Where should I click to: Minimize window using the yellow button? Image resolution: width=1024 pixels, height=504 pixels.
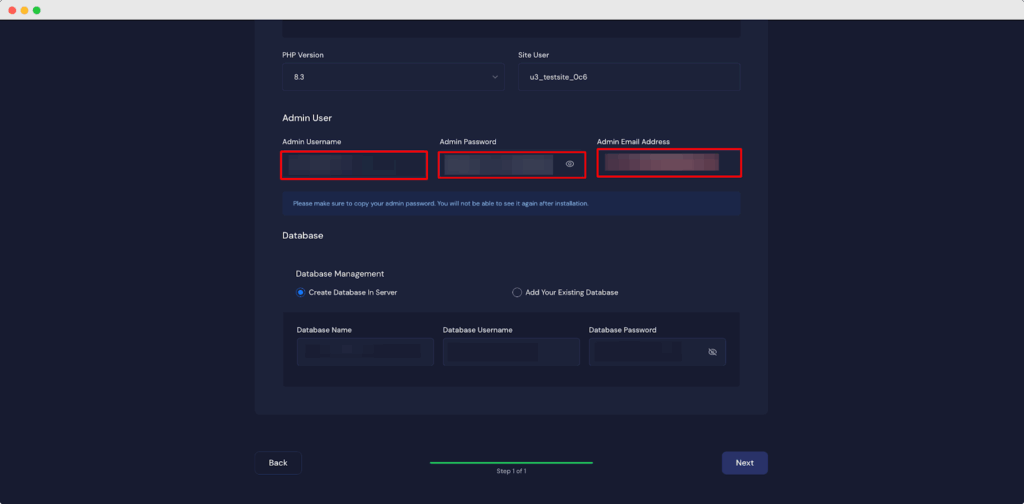(23, 10)
